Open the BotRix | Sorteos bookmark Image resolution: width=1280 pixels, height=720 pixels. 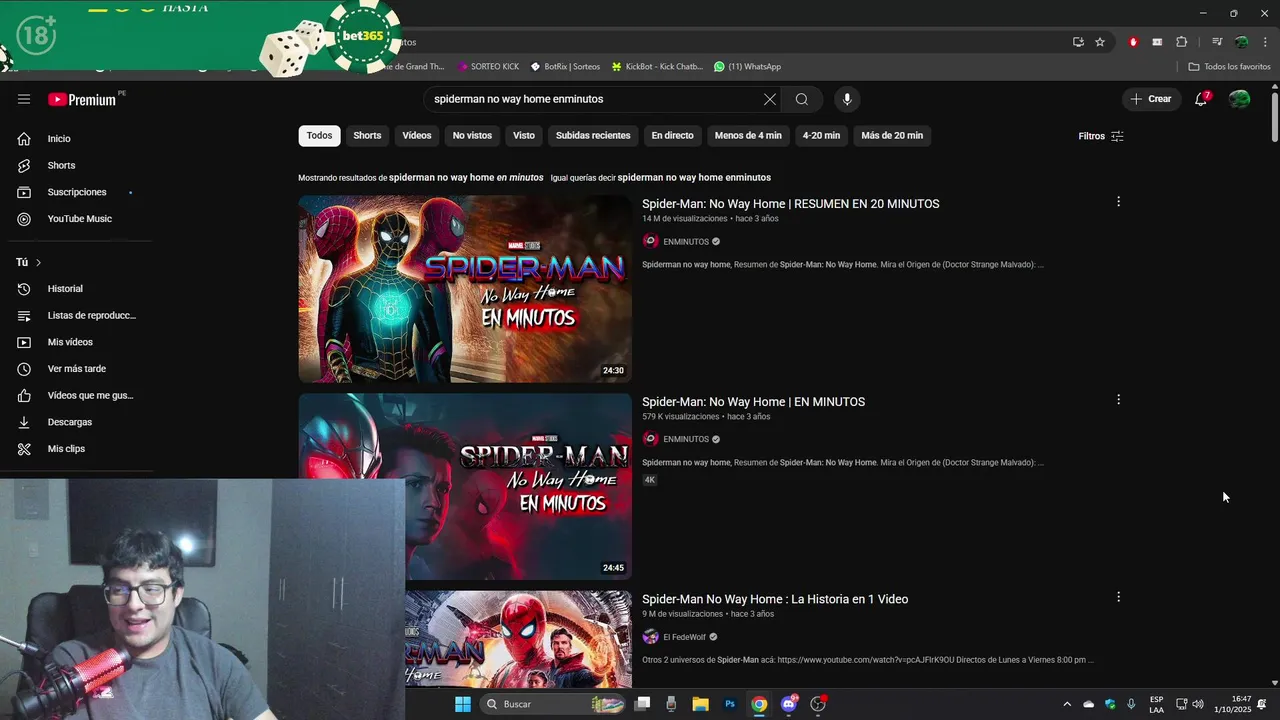[565, 67]
